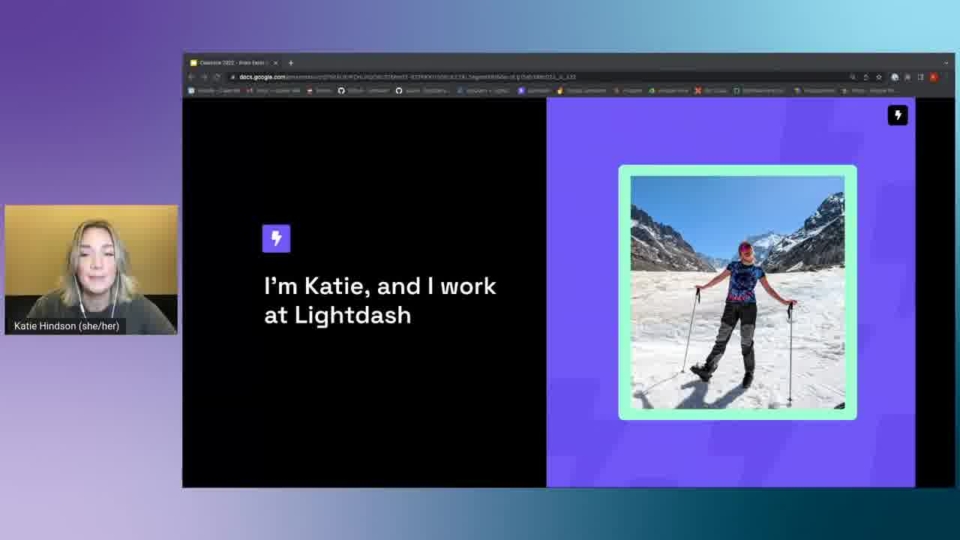Open the blue calendar icon bookmark

(x=214, y=91)
